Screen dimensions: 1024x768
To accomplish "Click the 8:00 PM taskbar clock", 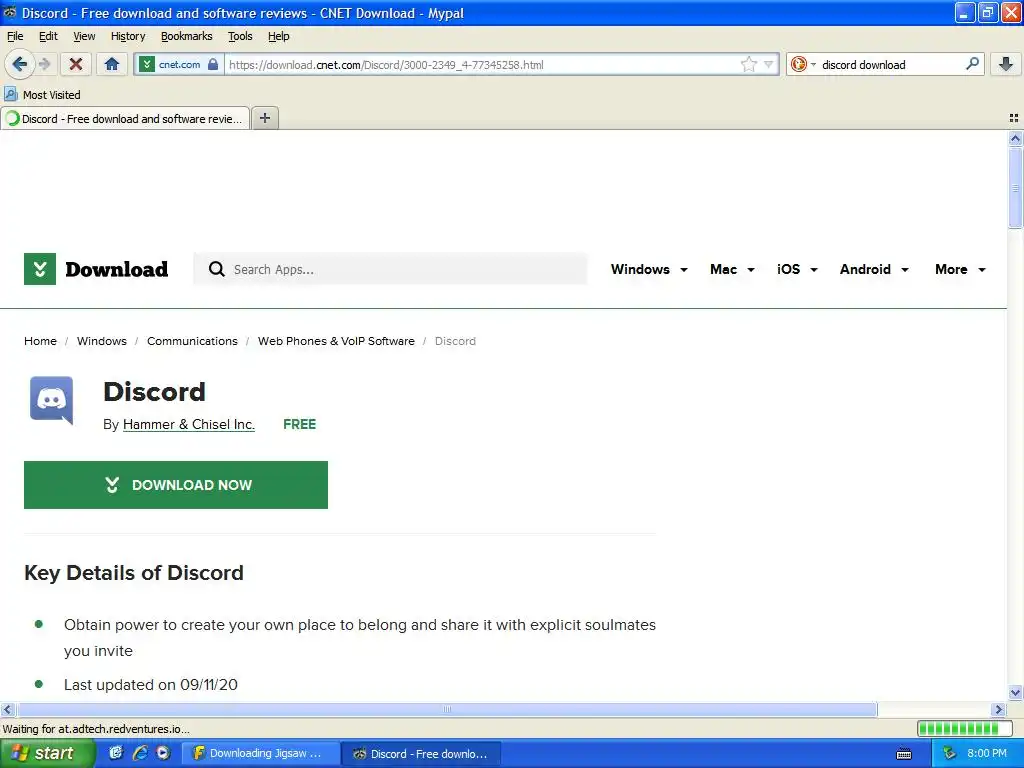I will pyautogui.click(x=987, y=753).
